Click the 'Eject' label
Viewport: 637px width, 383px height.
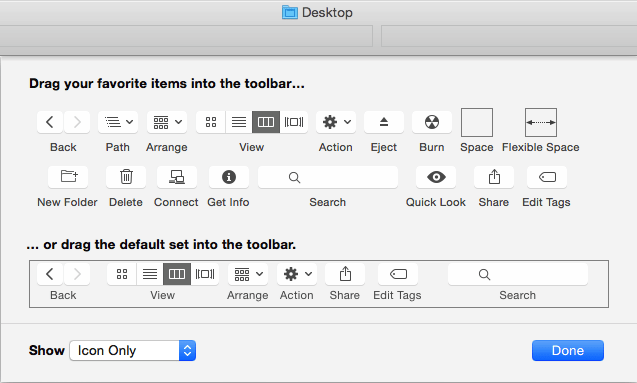pos(384,147)
